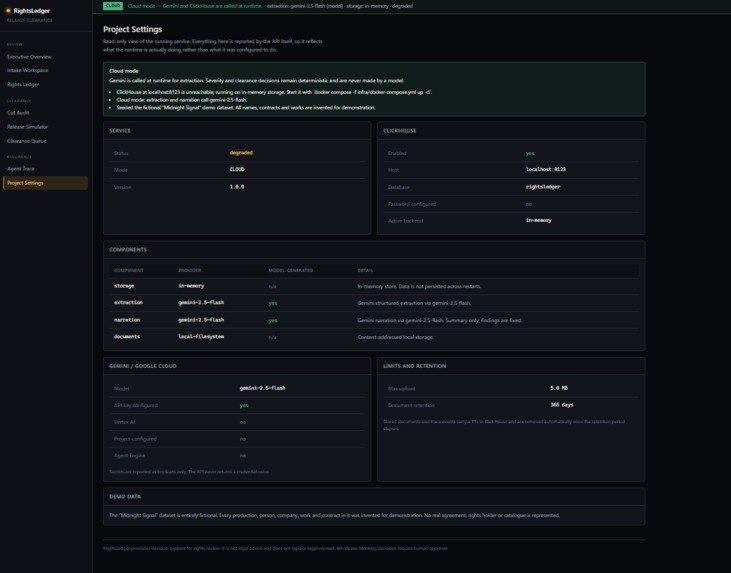Click the DEMO DATA card header
731x573 pixels.
125,497
